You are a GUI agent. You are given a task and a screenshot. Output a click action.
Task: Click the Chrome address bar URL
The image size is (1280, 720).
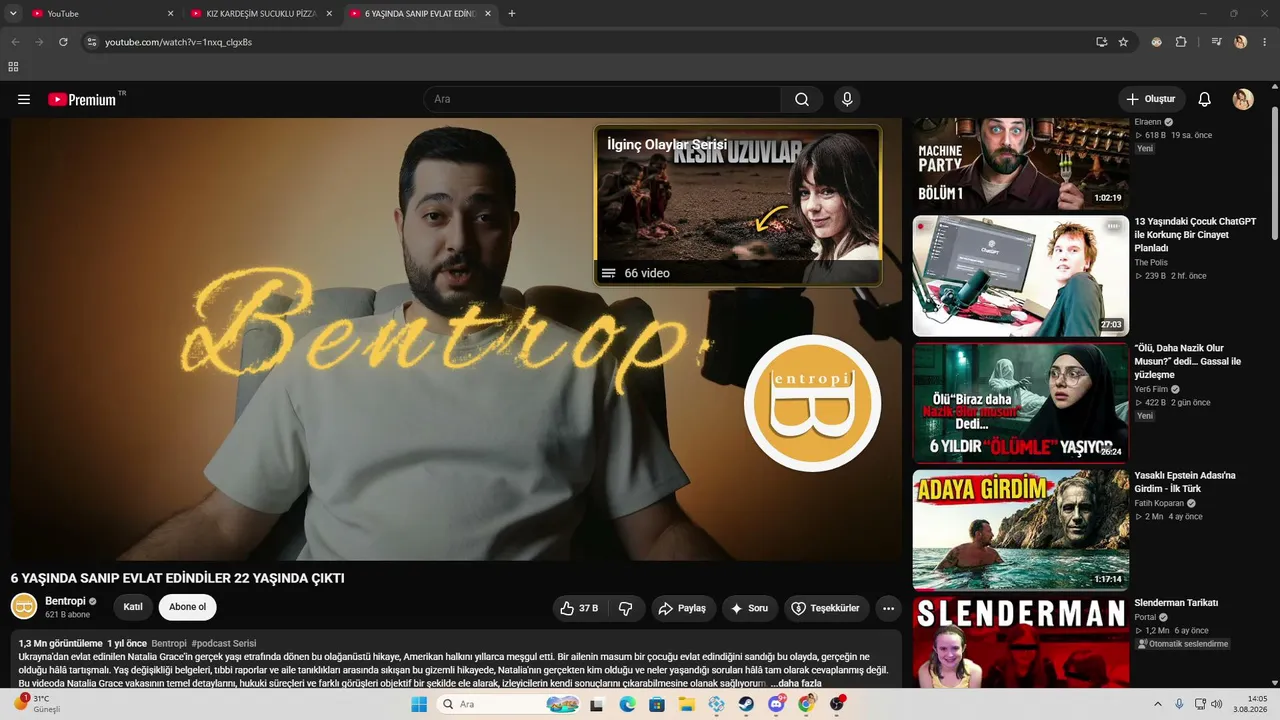179,42
